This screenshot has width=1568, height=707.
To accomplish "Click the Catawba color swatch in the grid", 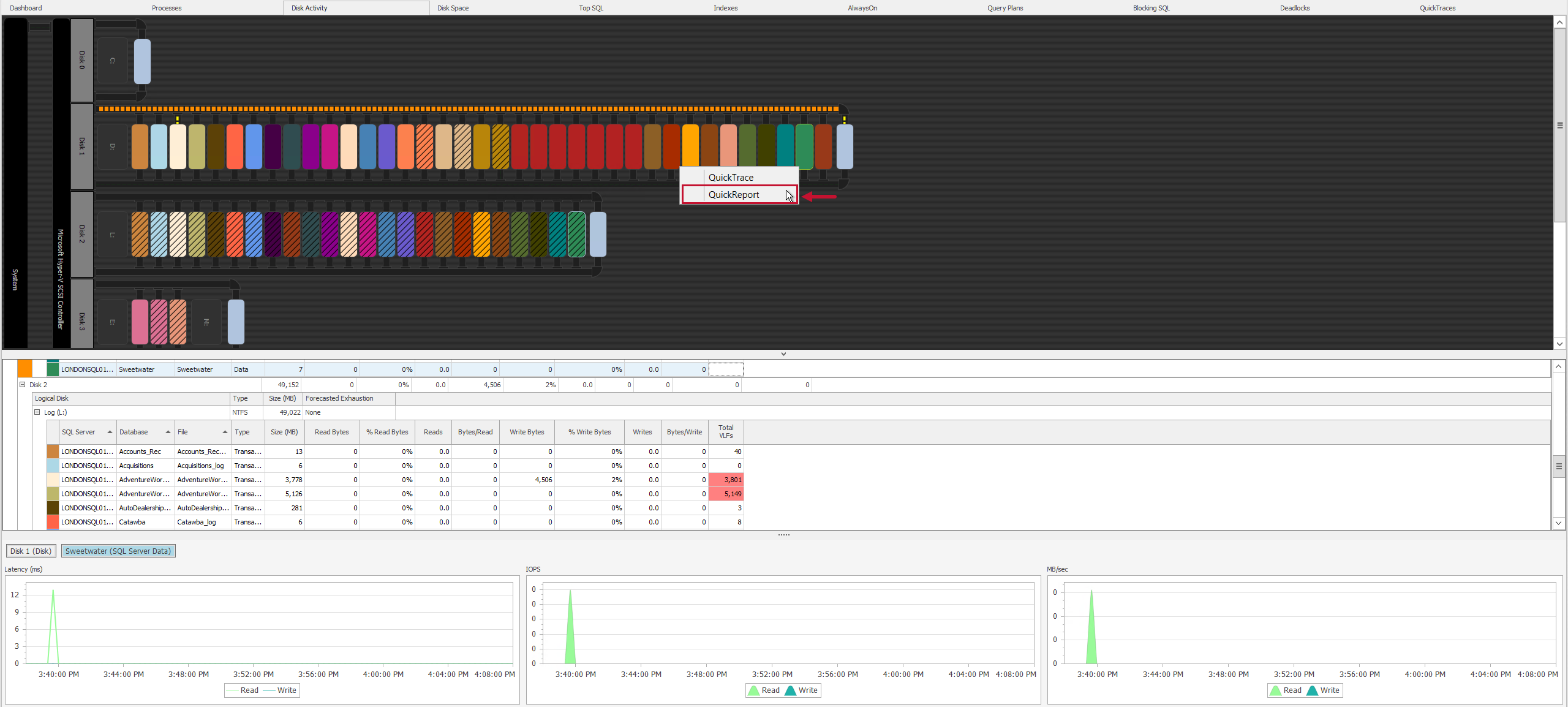I will [53, 522].
